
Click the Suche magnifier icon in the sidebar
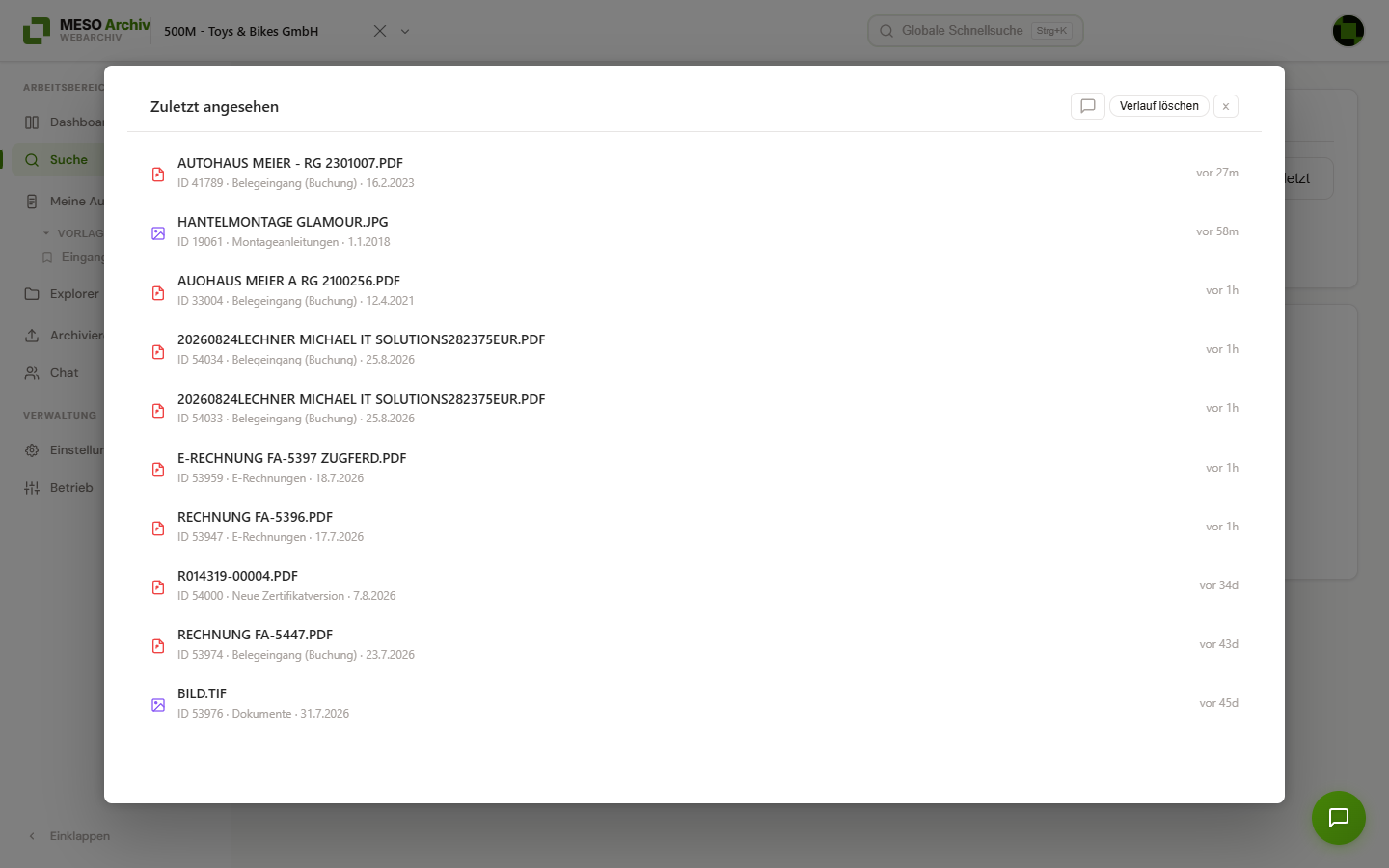point(32,160)
